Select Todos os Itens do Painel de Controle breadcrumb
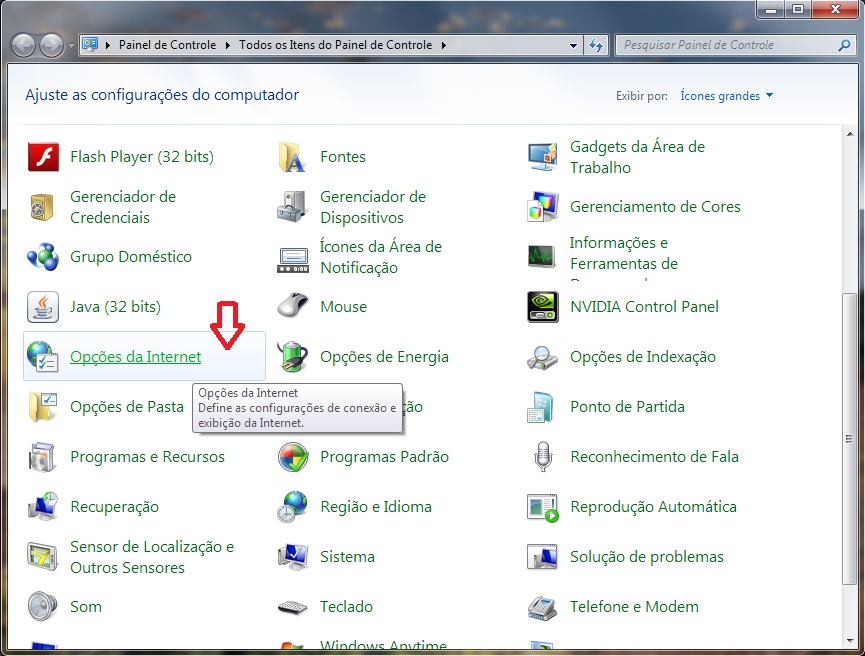The image size is (865, 656). point(335,45)
